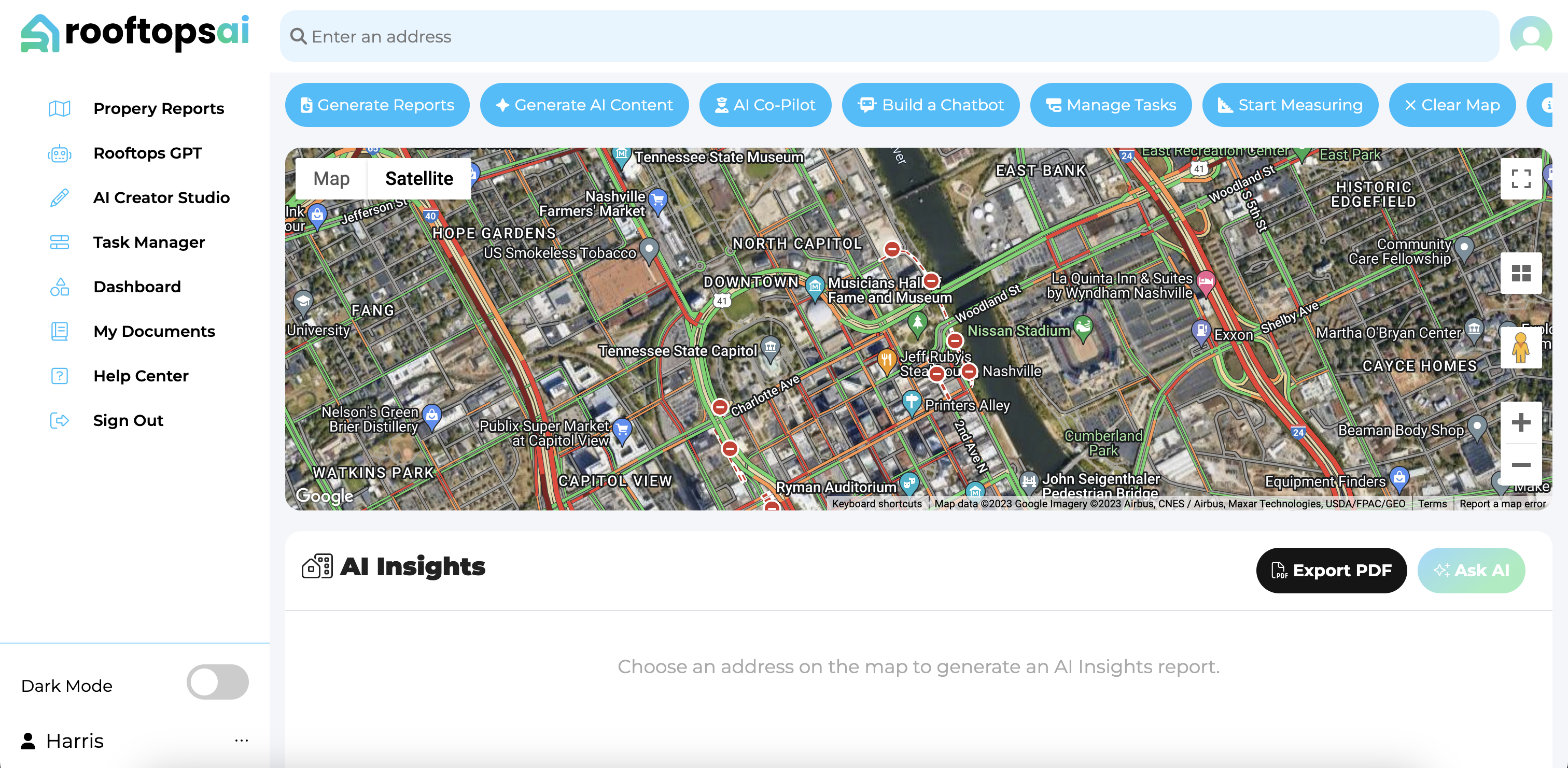Click Build a Chatbot button

click(x=931, y=105)
